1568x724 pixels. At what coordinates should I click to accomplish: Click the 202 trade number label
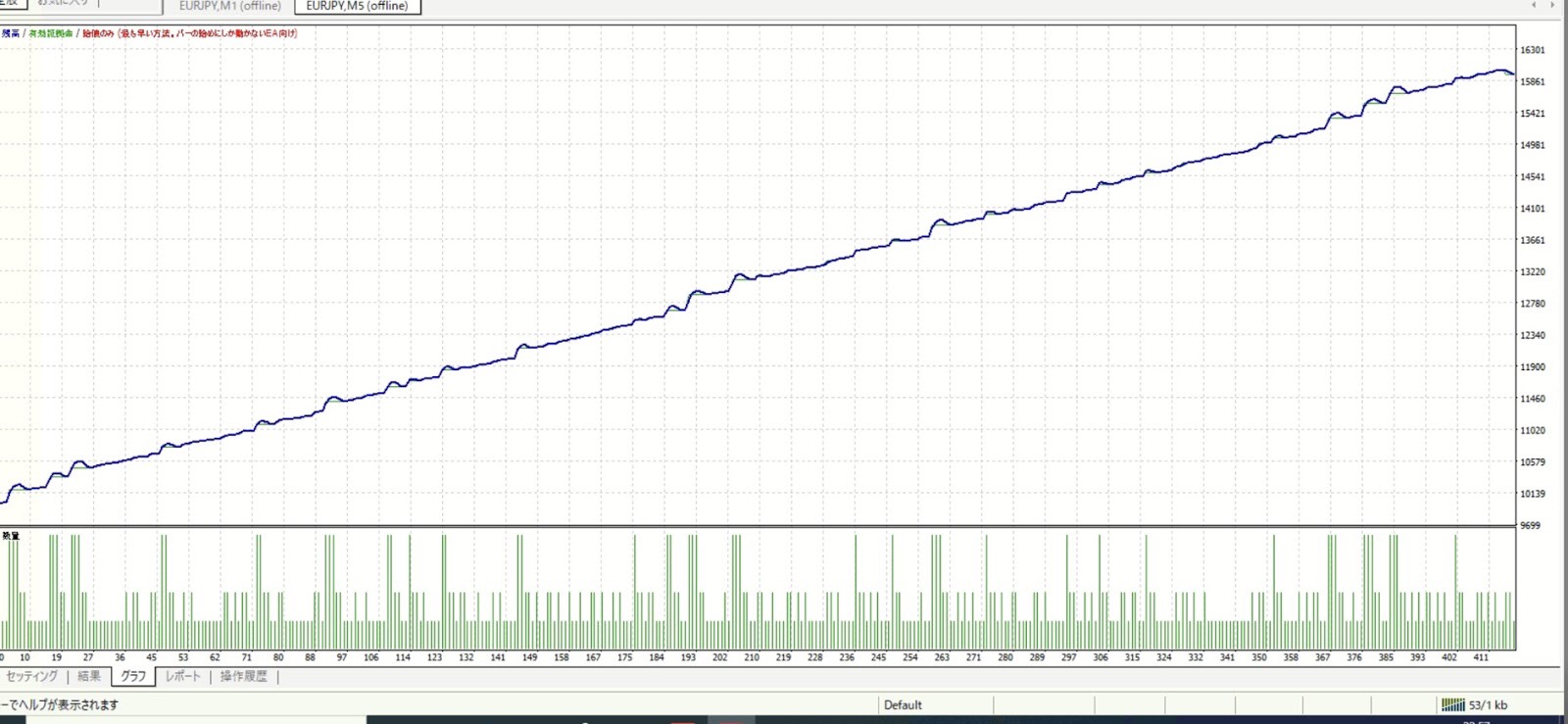(x=719, y=657)
